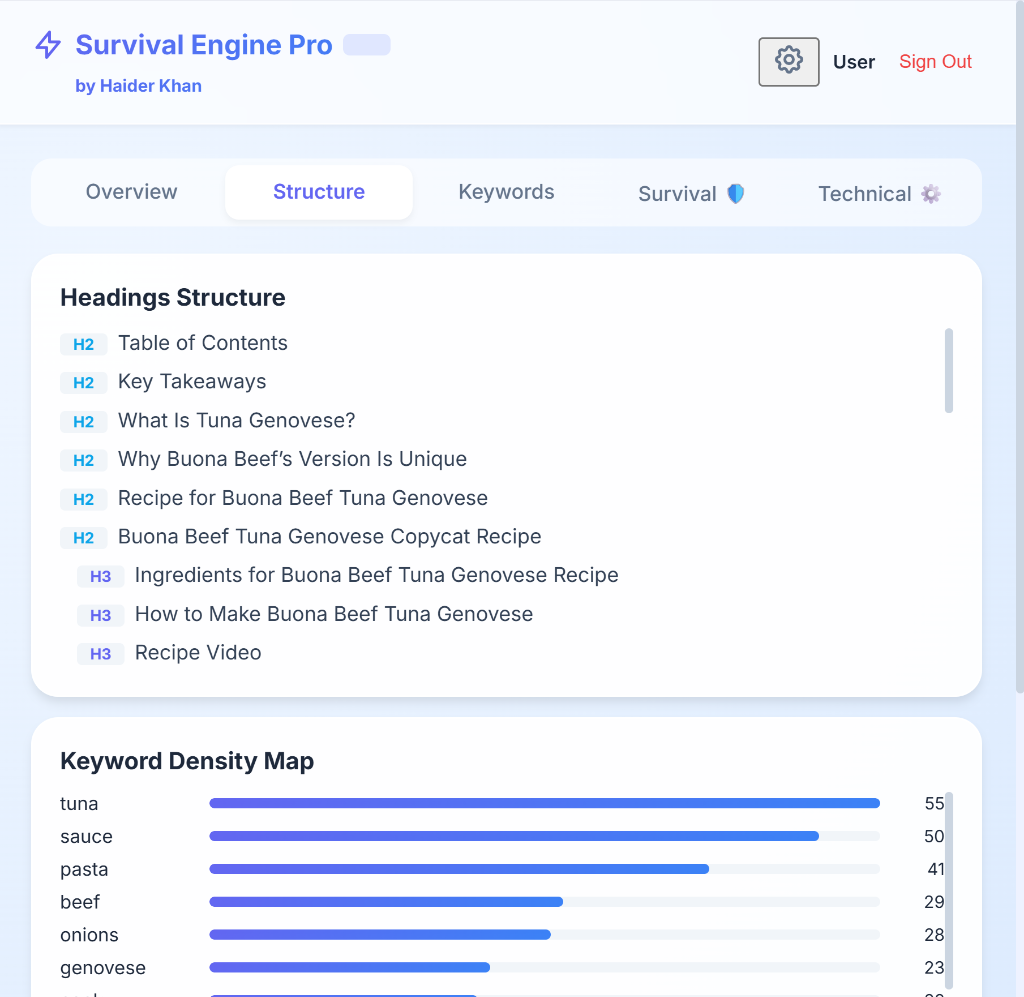
Task: Click the lightning bolt logo icon
Action: click(48, 45)
